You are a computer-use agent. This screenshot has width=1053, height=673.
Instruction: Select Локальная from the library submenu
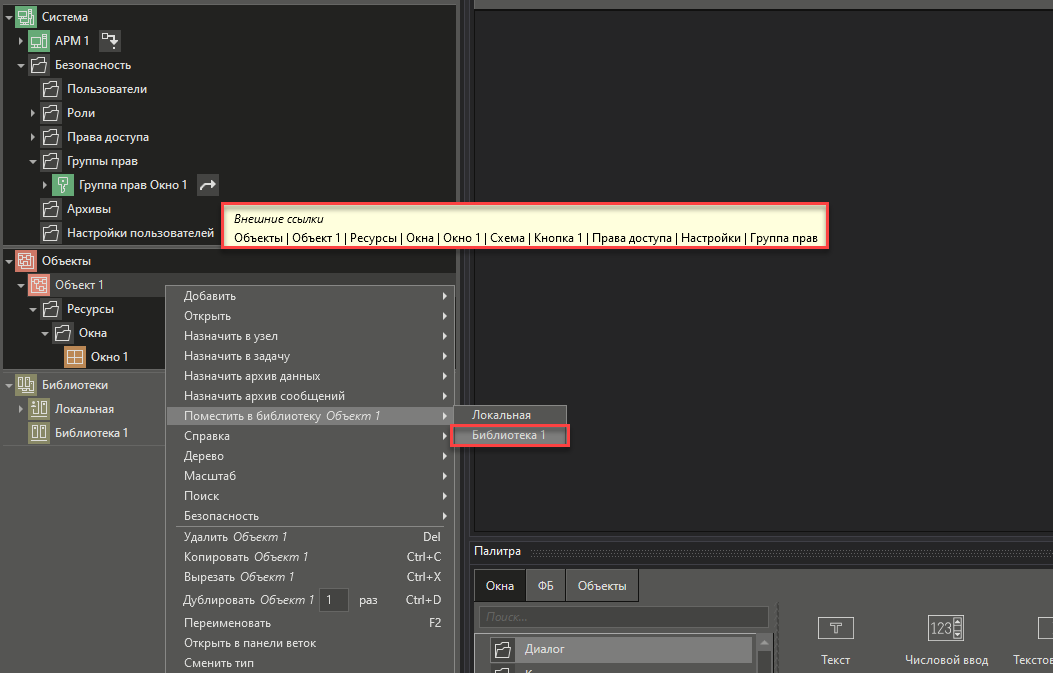(x=502, y=415)
